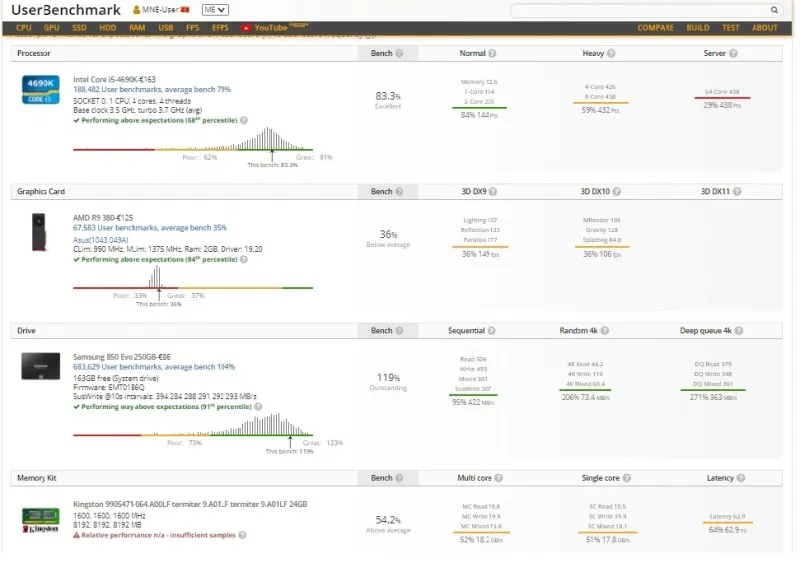The image size is (800, 572).
Task: Open the FPS menu item
Action: [193, 28]
